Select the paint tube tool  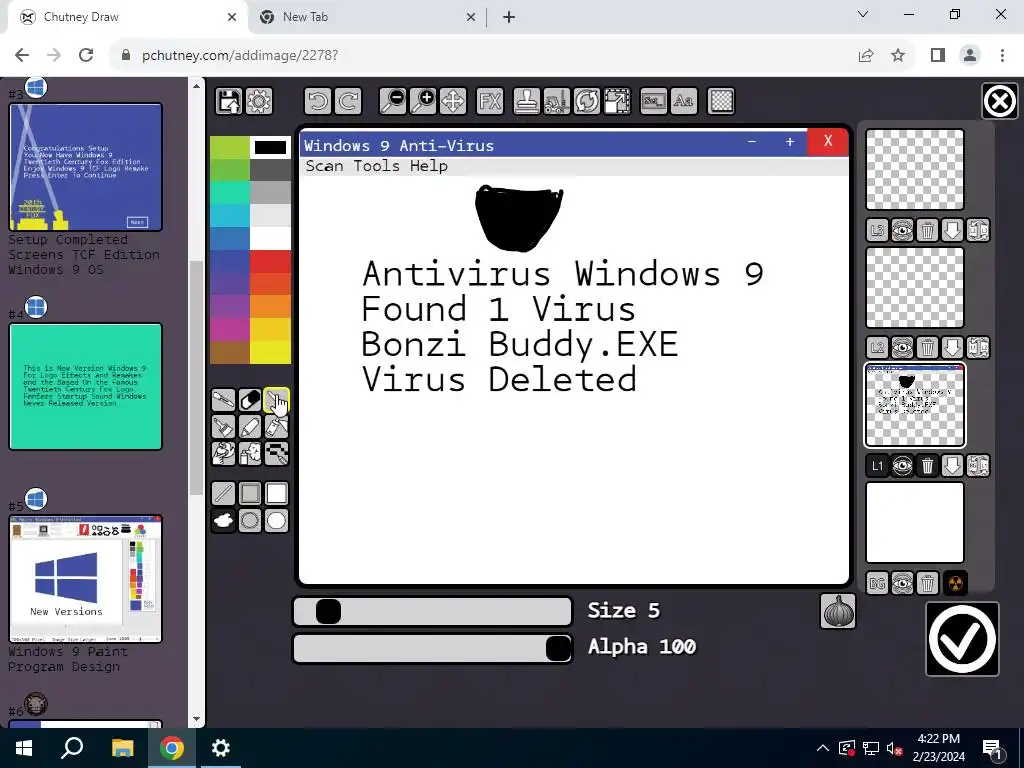pos(276,426)
